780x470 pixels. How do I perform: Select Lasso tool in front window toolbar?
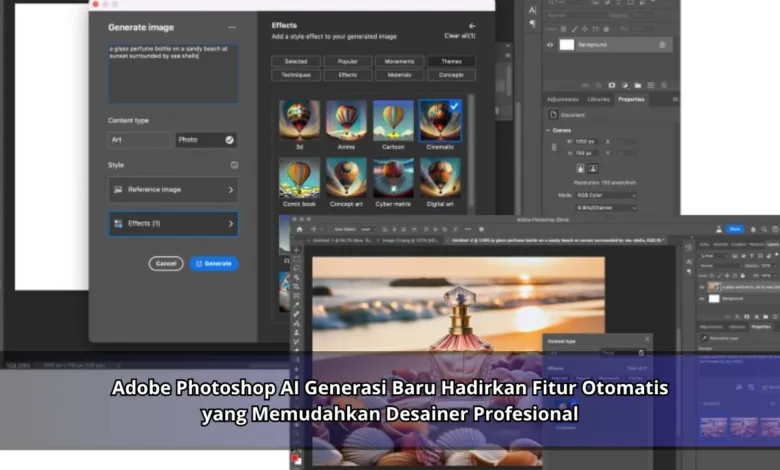tap(296, 269)
